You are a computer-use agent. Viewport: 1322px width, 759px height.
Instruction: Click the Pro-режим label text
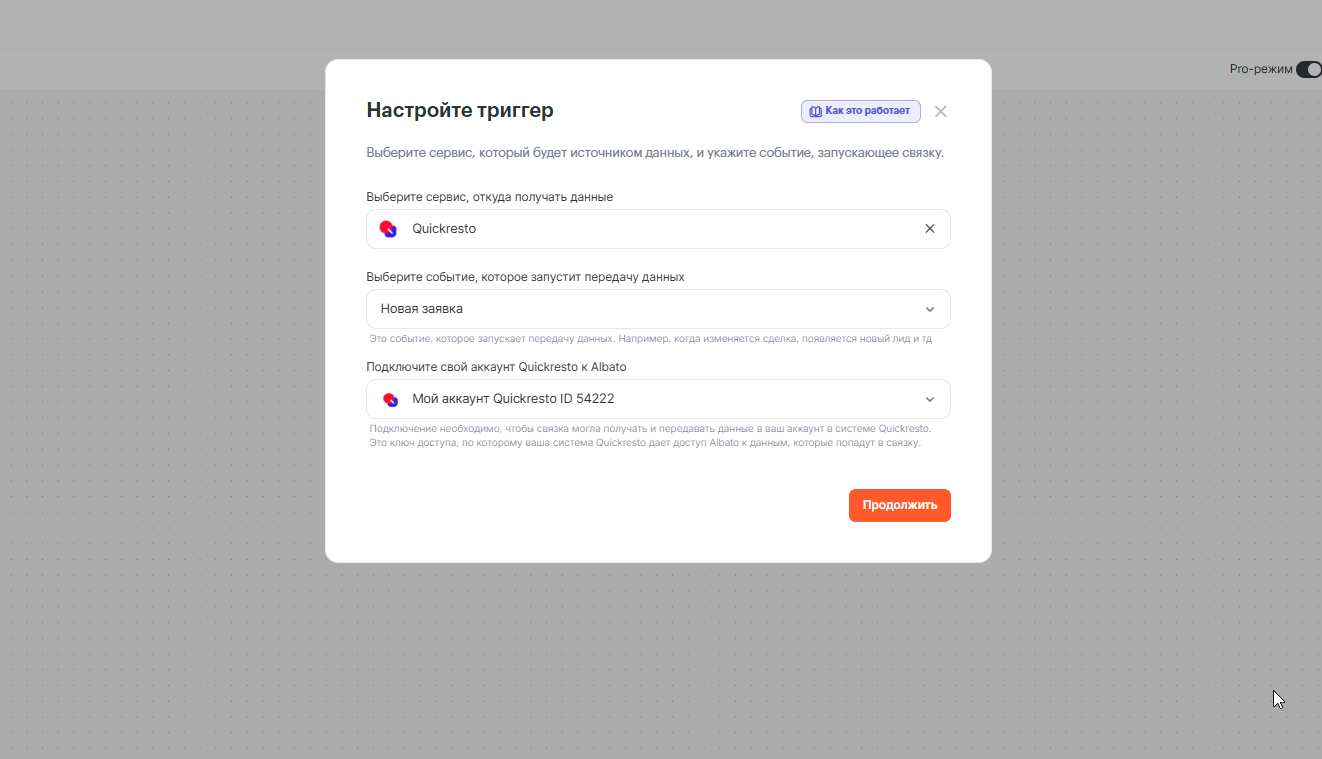(1260, 70)
